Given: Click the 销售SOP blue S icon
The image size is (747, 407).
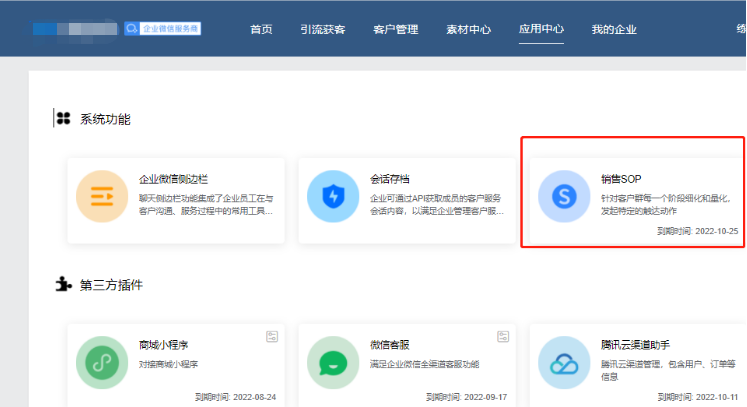Looking at the screenshot, I should 563,196.
